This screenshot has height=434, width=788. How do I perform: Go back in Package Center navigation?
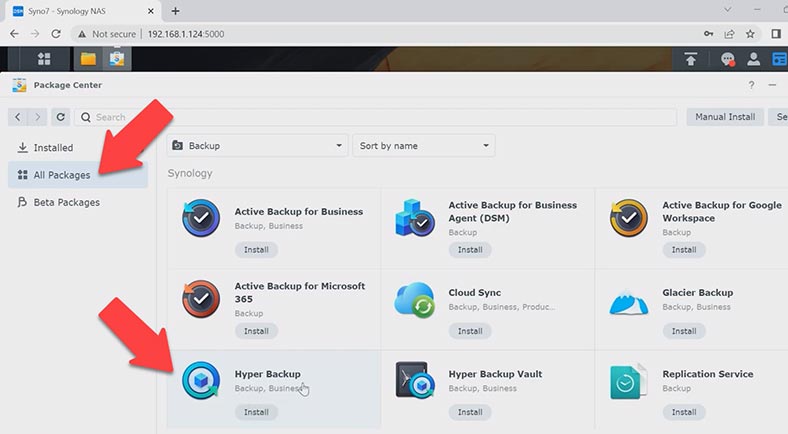click(x=18, y=117)
